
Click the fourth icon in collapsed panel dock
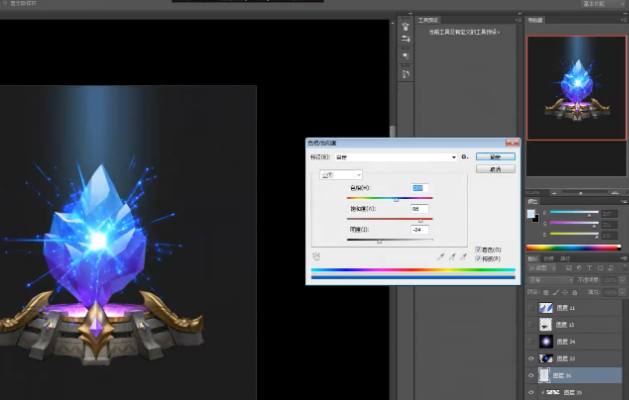(406, 74)
